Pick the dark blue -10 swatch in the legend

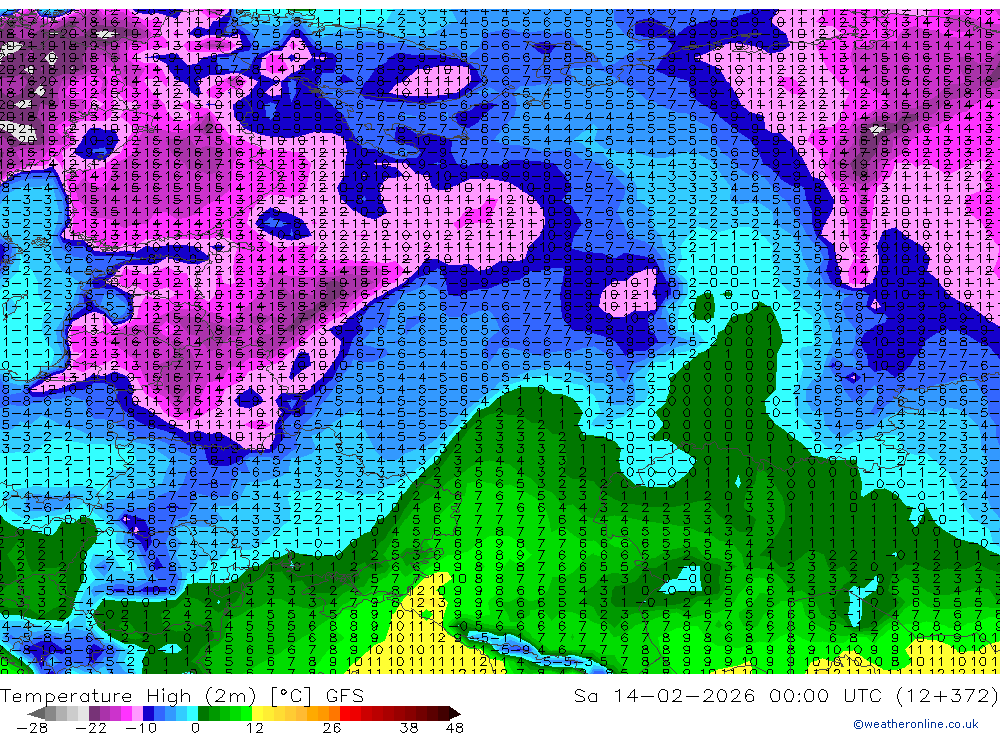tap(148, 713)
